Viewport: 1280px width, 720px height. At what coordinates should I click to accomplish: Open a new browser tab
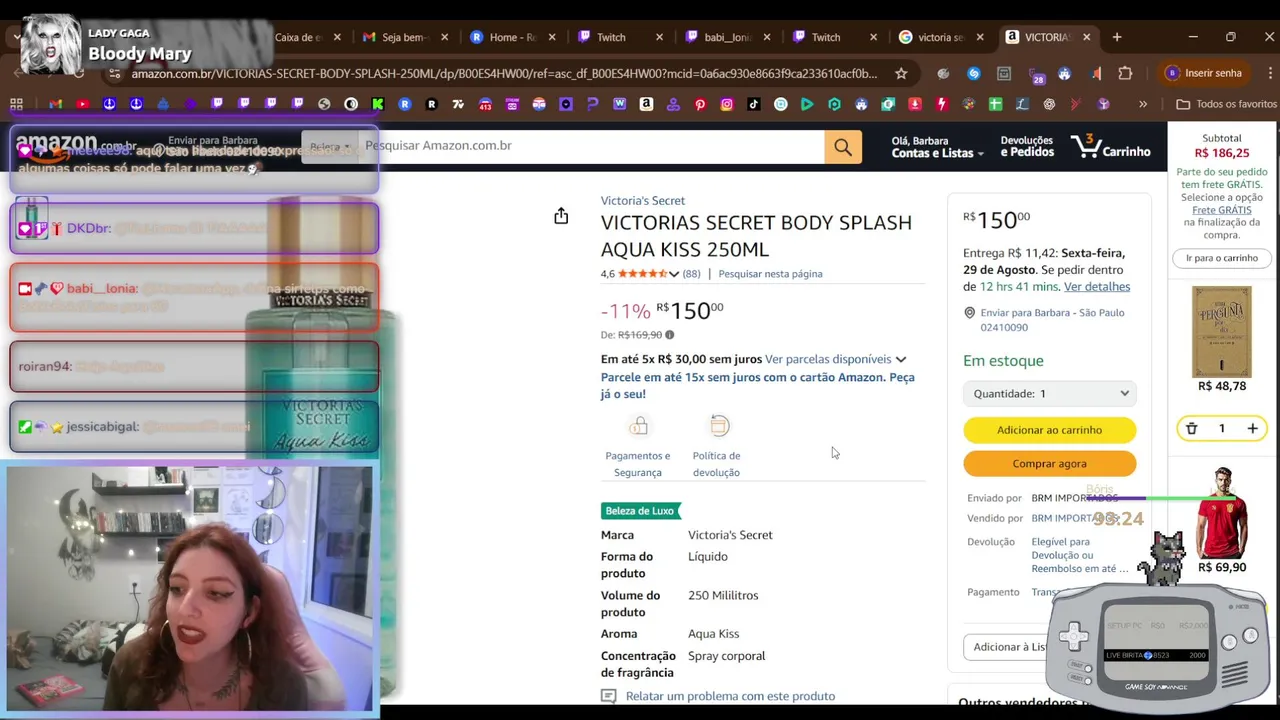[x=1116, y=37]
